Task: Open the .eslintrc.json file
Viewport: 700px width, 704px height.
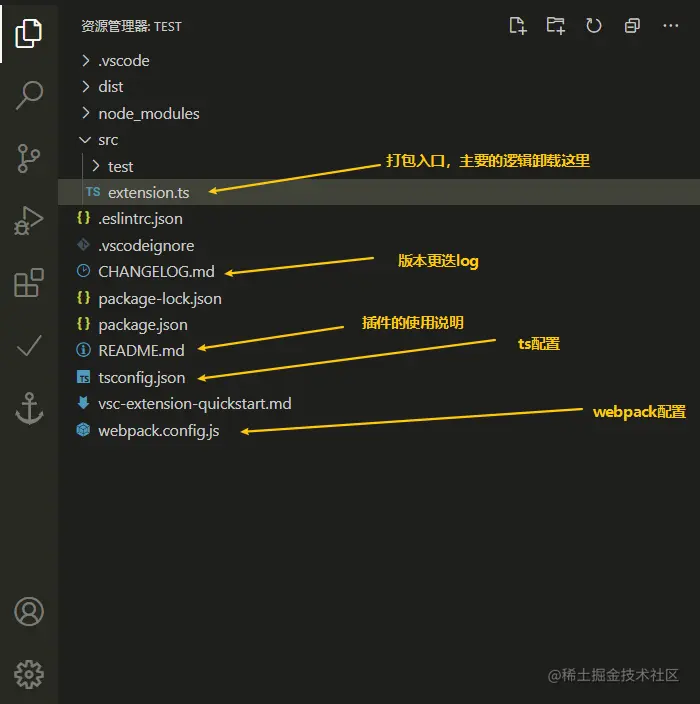Action: (141, 219)
